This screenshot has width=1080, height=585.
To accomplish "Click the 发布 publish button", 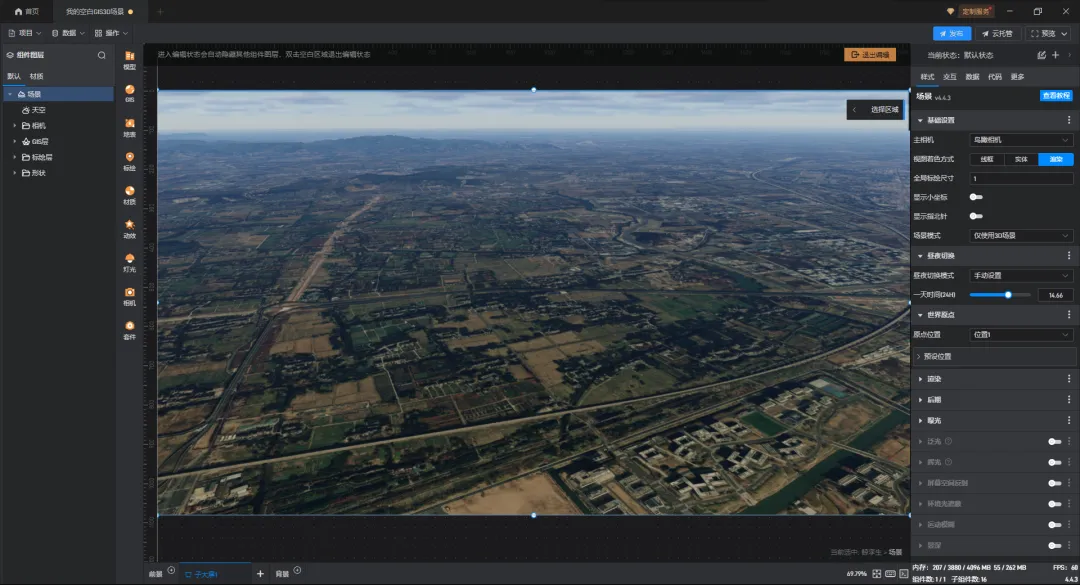I will coord(952,33).
